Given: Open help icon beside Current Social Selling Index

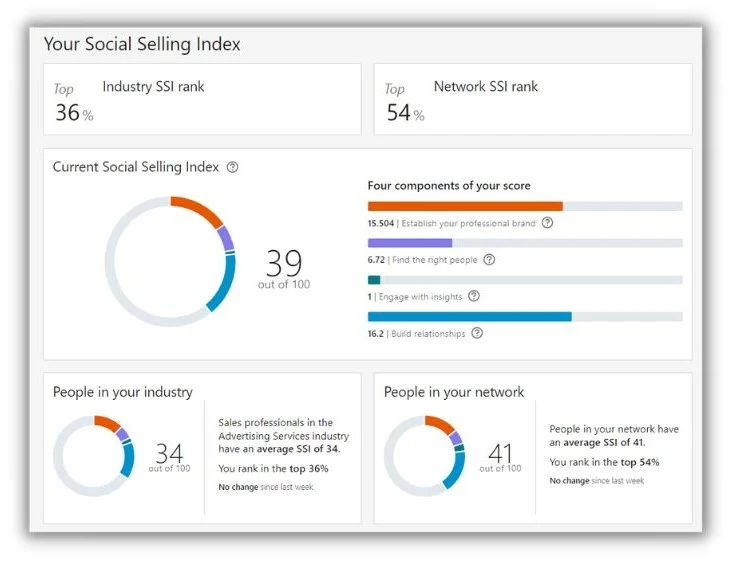Looking at the screenshot, I should 232,167.
